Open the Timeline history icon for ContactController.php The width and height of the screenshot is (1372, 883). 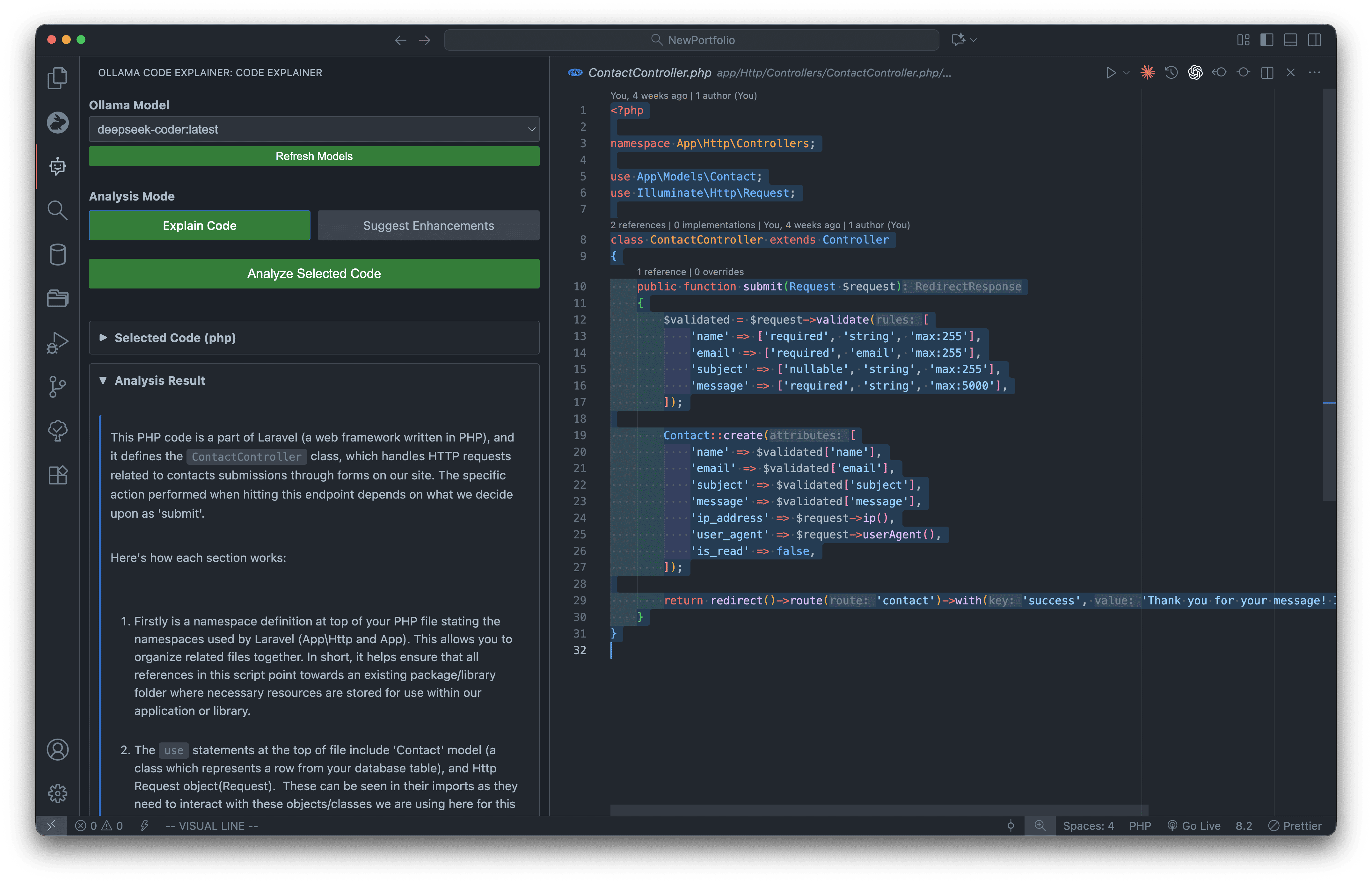point(1171,72)
